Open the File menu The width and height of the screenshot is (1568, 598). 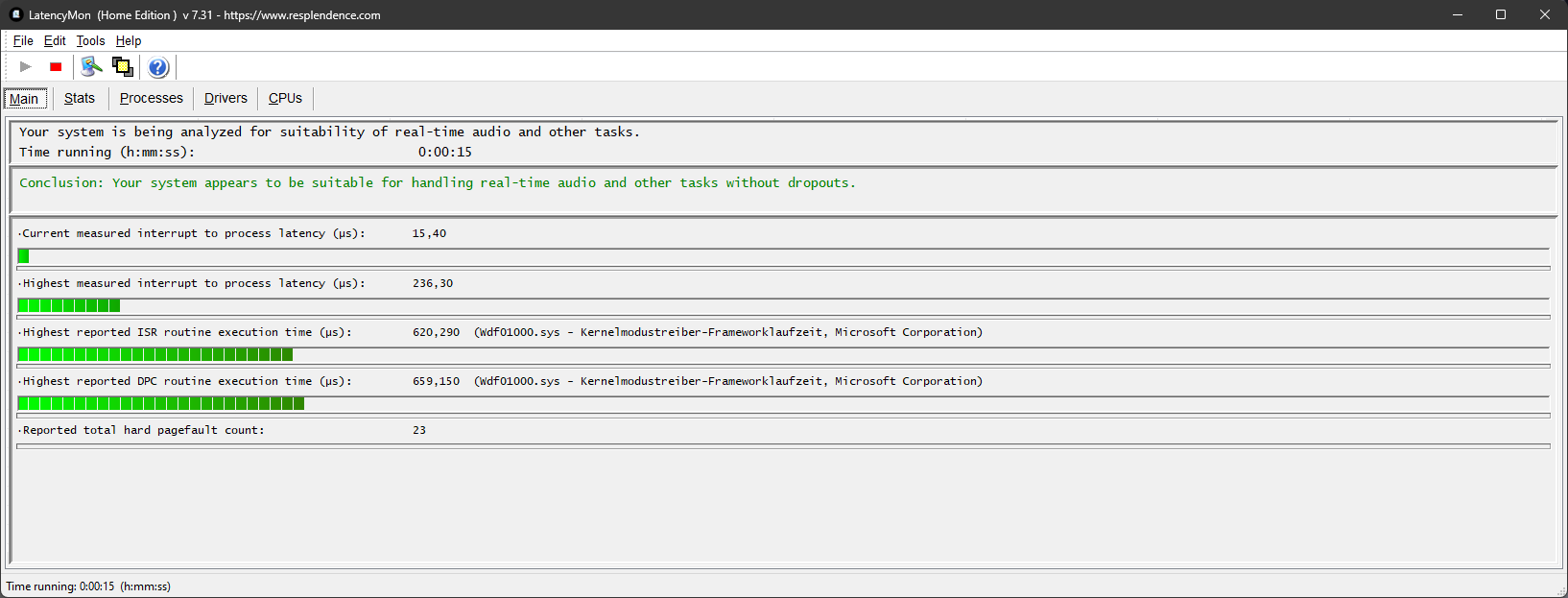click(x=23, y=41)
